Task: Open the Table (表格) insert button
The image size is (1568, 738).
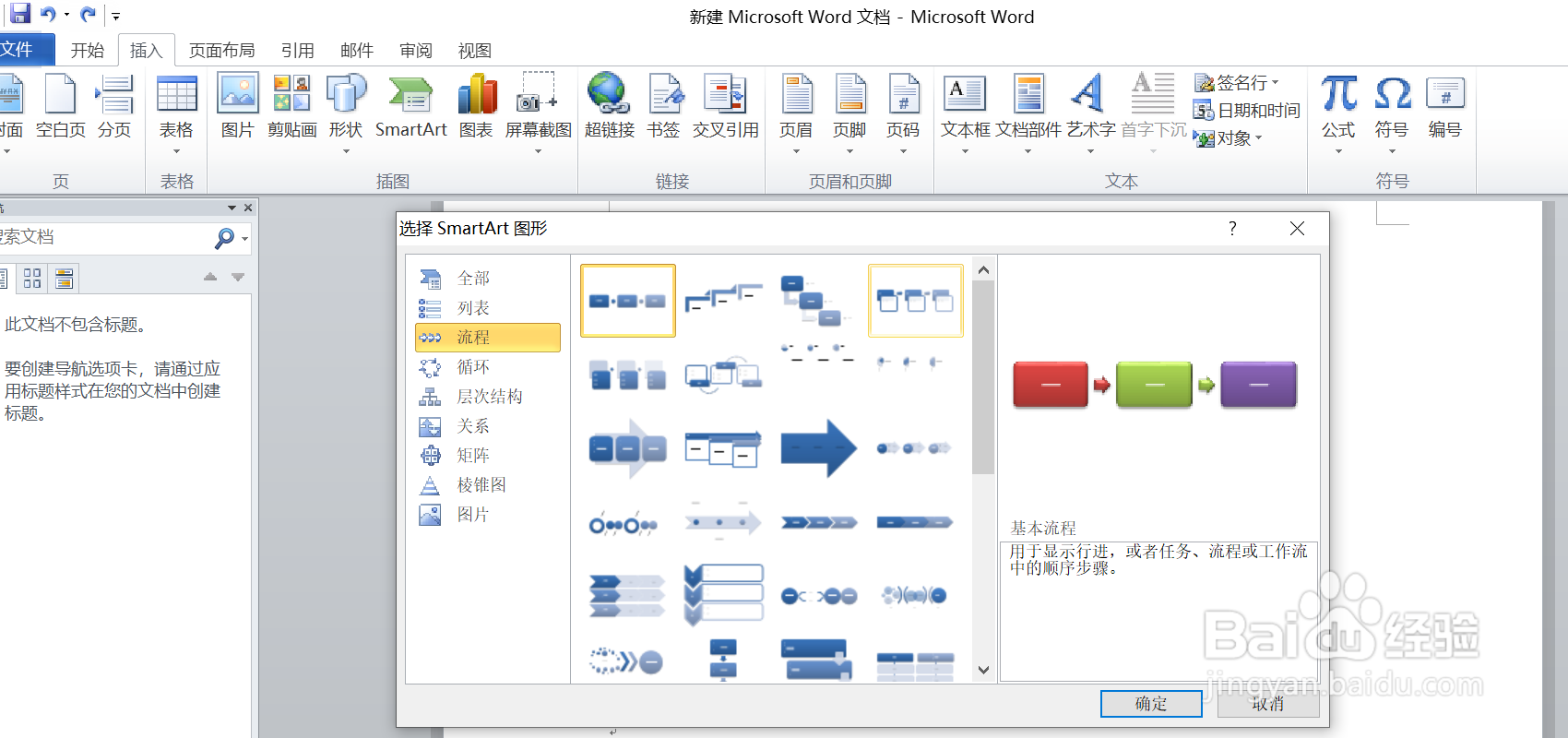Action: 176,114
